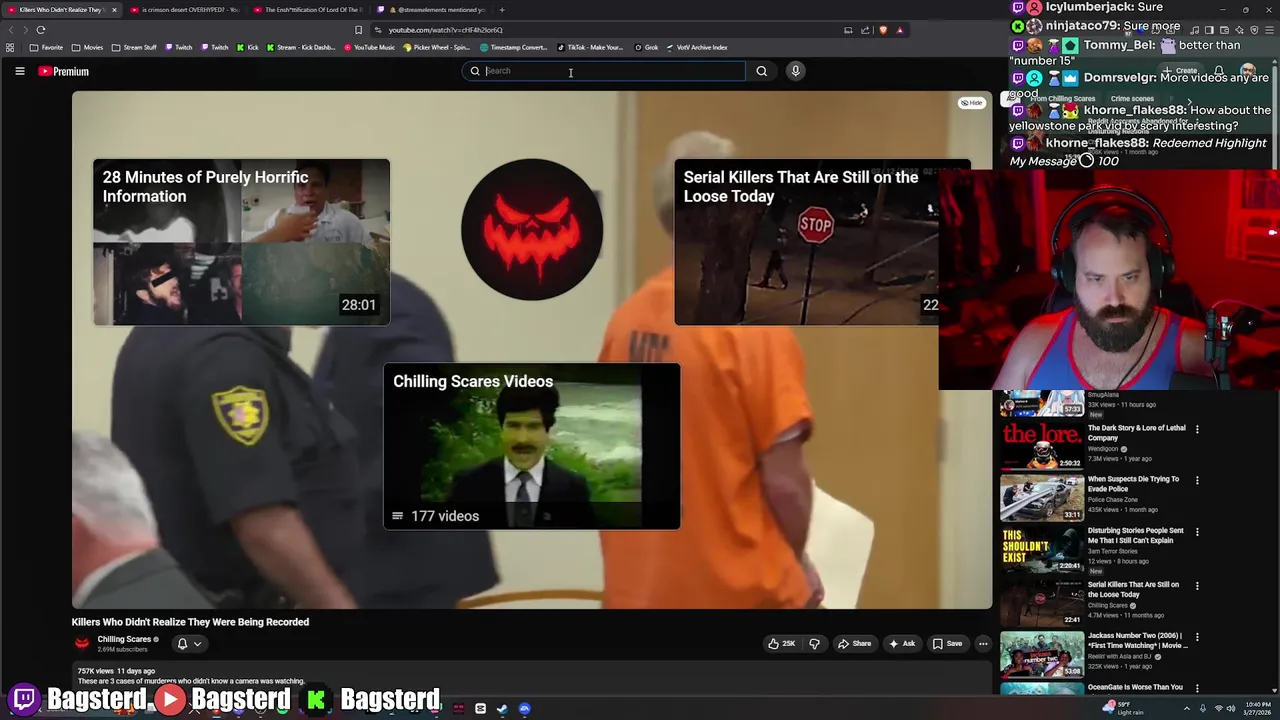Screen dimensions: 1280x720
Task: Open options menu for 'Disturbing Stories People Sent' video
Action: click(x=1197, y=532)
